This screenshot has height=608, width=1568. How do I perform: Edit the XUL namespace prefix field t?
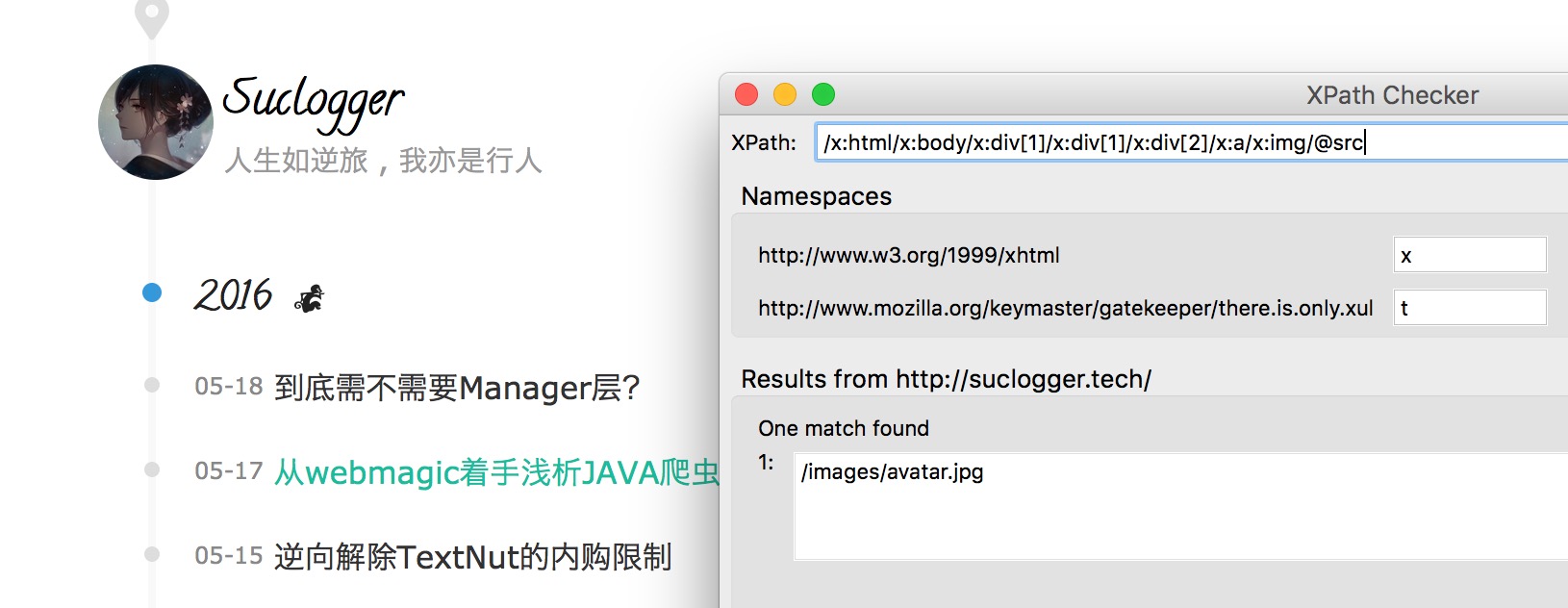(x=1470, y=308)
